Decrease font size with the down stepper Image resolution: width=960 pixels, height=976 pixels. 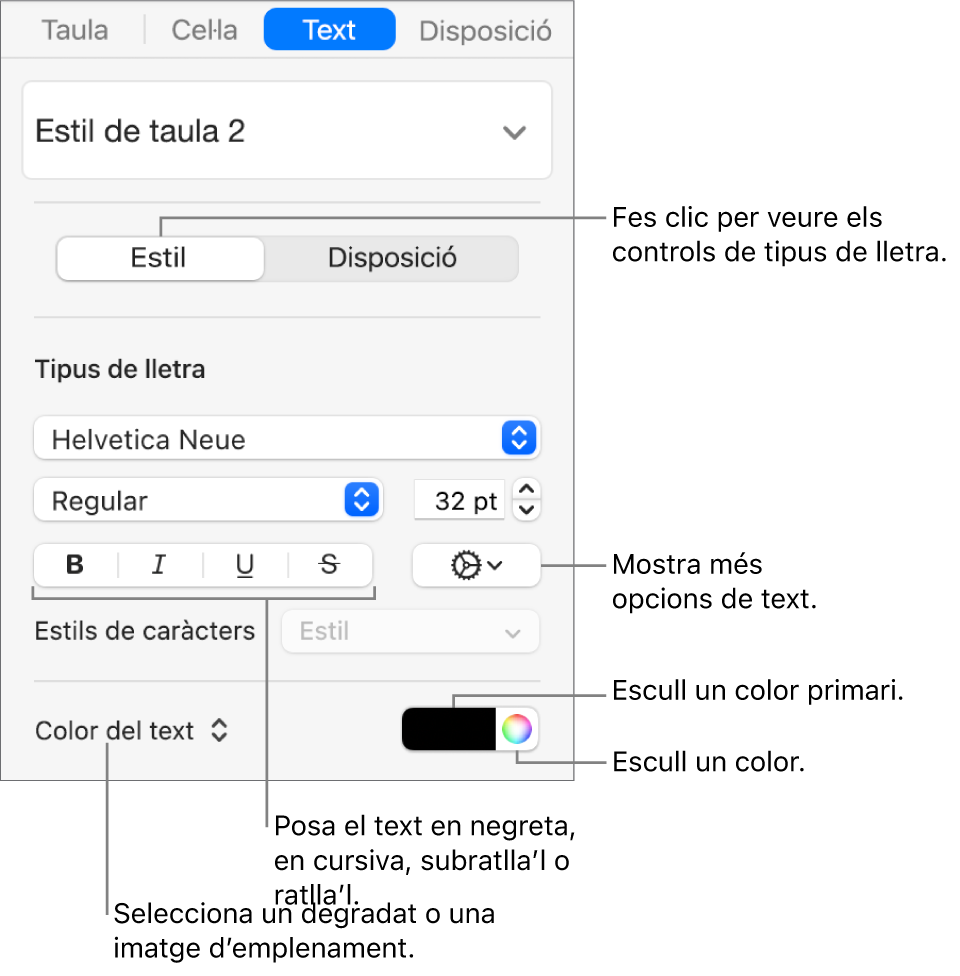tap(527, 510)
